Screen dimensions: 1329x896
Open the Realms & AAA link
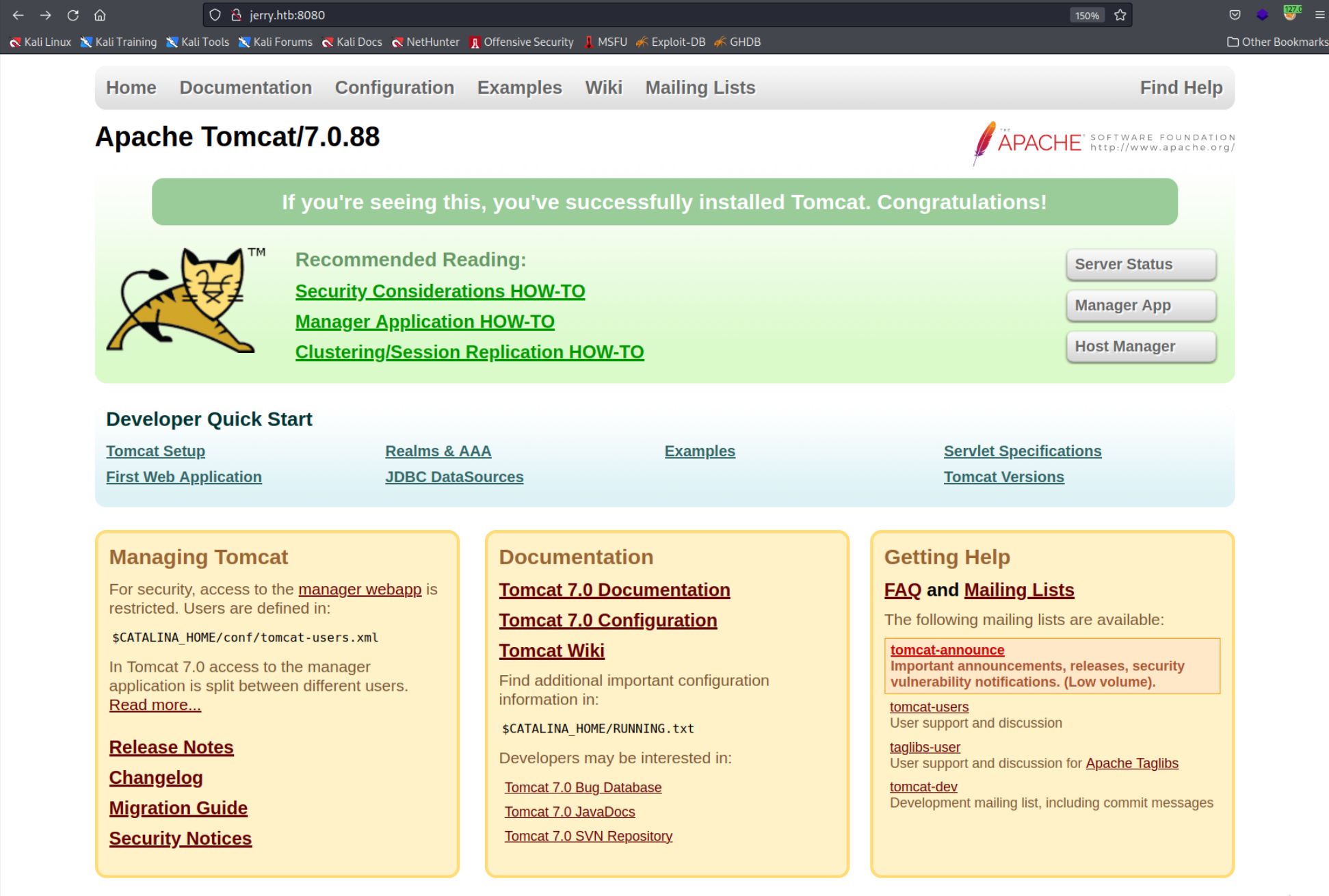(438, 451)
